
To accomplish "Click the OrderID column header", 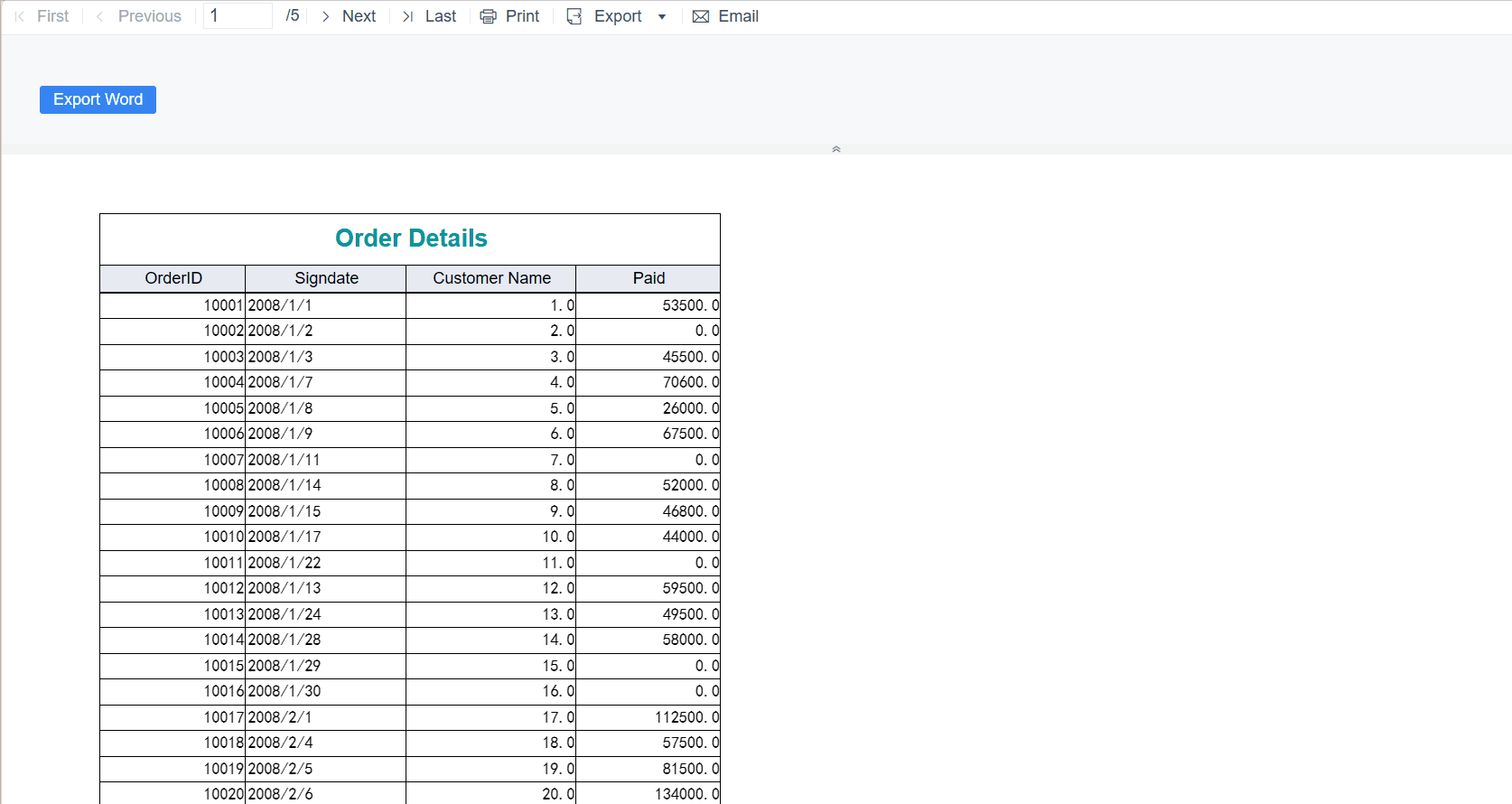I will click(173, 278).
